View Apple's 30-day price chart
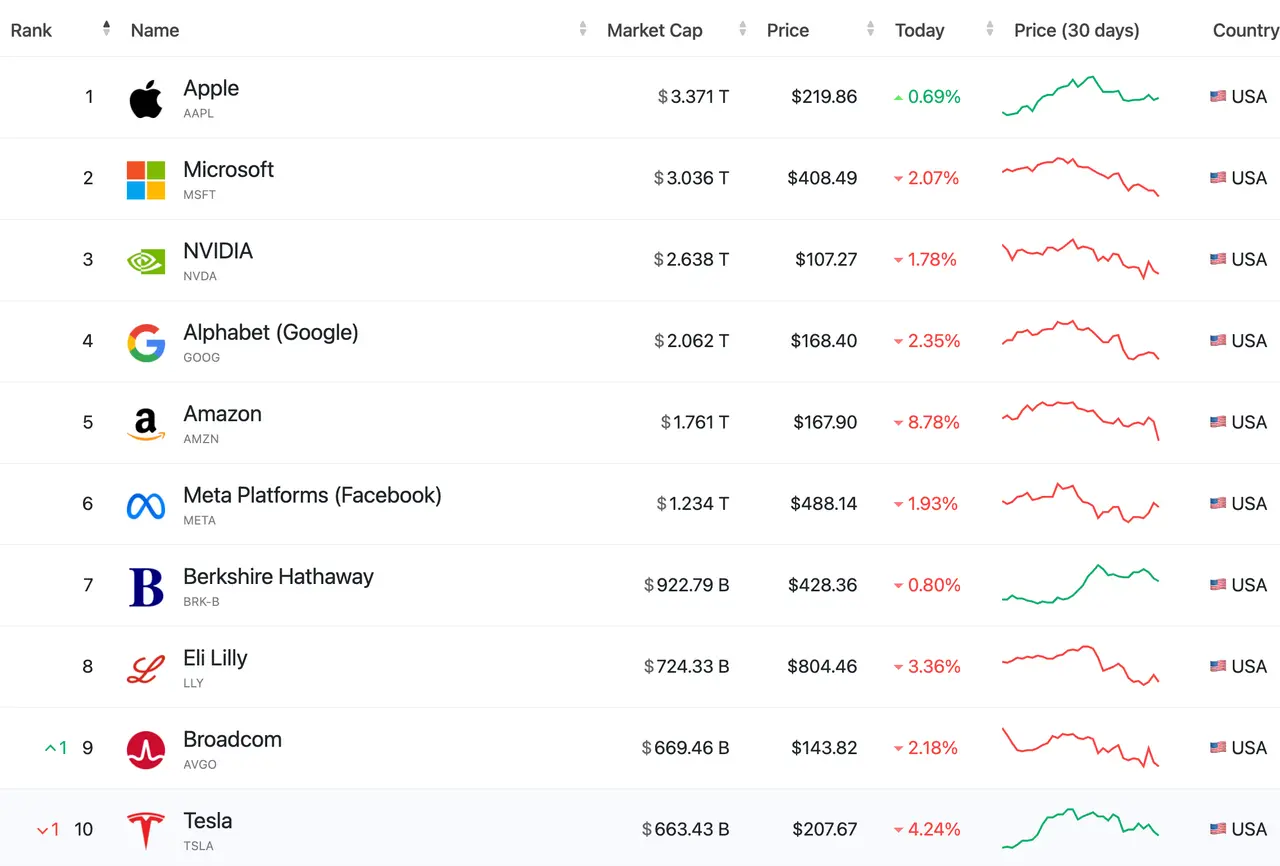The image size is (1280, 866). pos(1081,96)
